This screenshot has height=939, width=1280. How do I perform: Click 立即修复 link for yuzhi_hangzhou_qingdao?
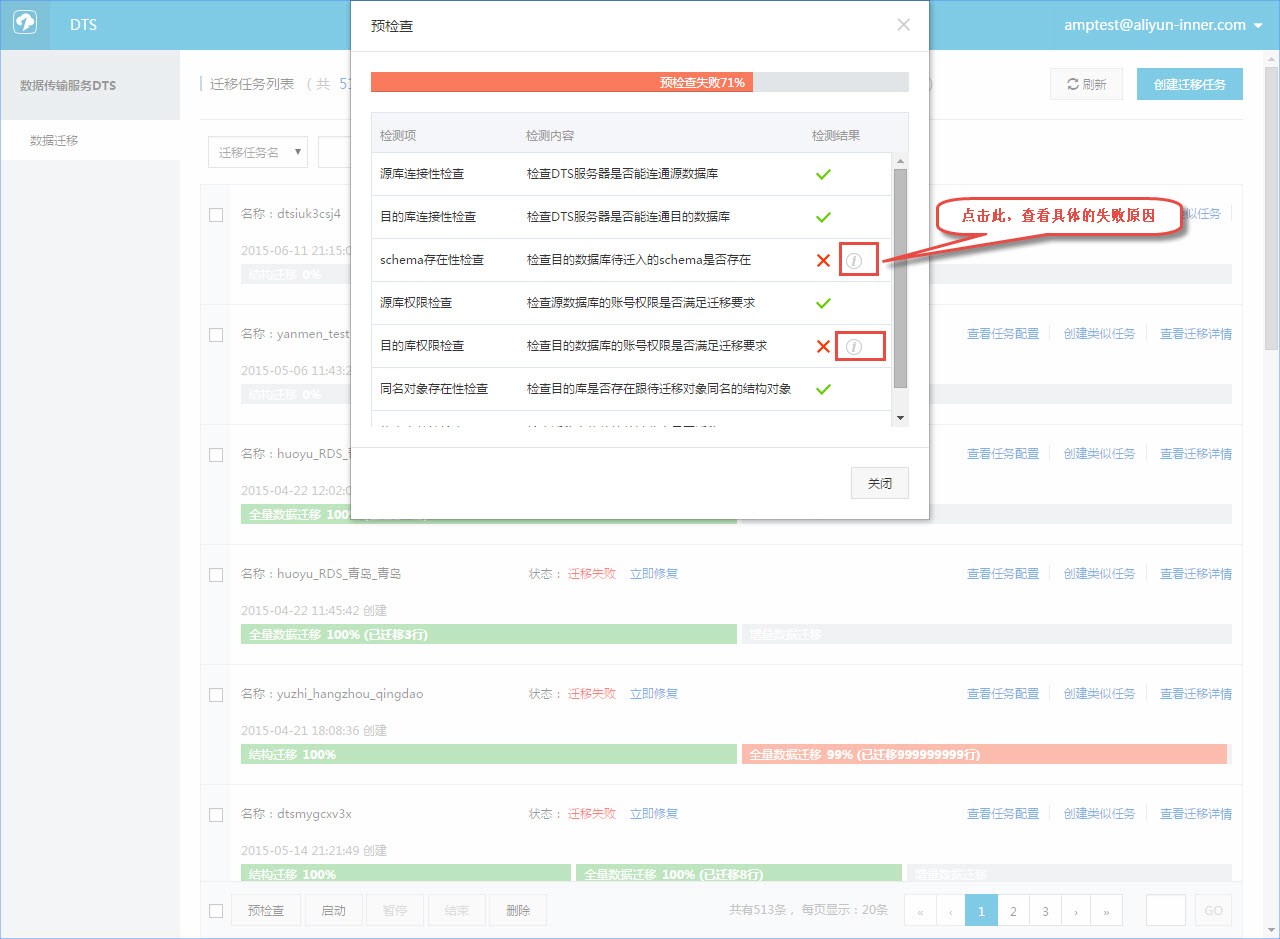[x=654, y=694]
